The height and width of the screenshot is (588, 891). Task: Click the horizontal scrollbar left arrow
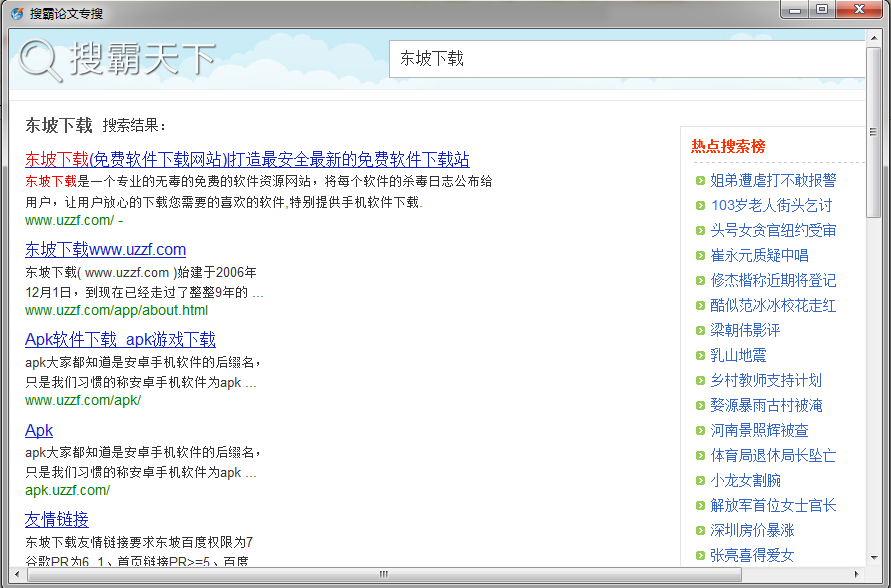[x=17, y=574]
